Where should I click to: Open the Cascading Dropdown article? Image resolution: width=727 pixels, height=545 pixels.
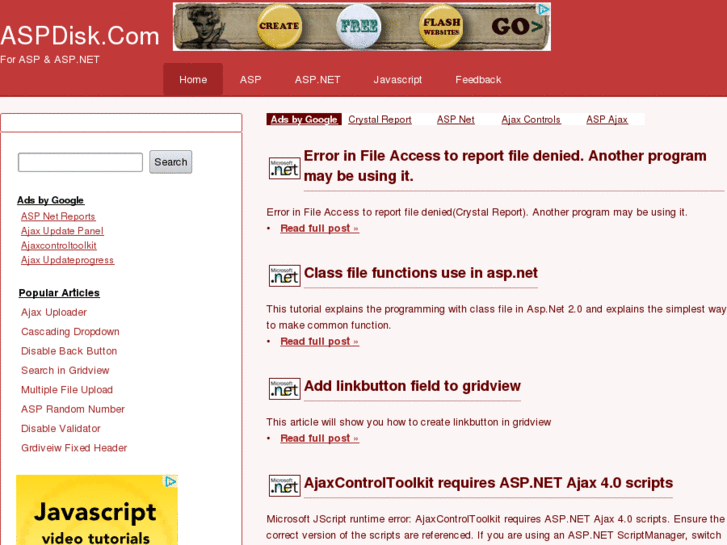coord(70,332)
